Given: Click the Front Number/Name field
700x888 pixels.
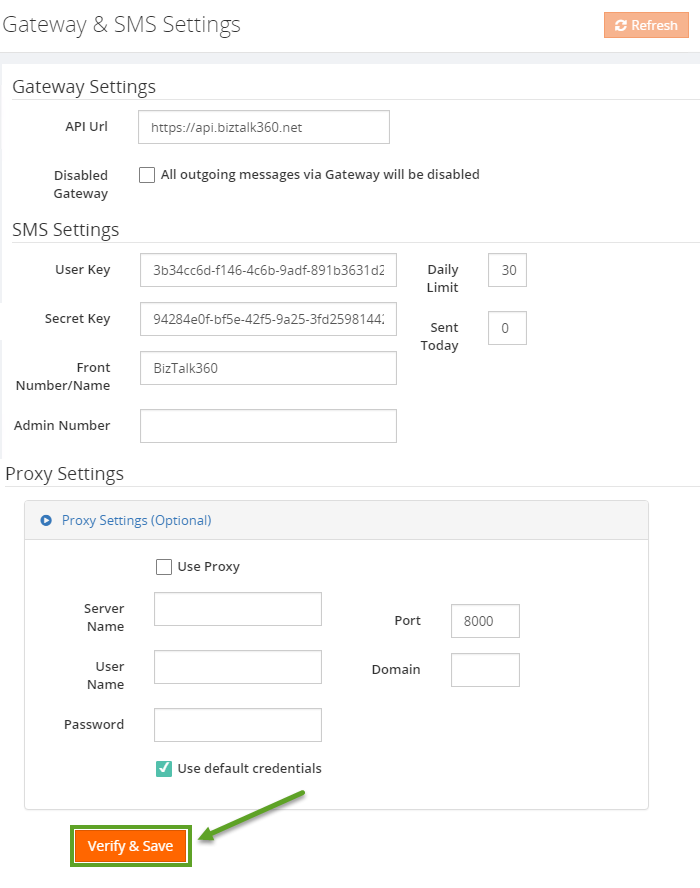Looking at the screenshot, I should 268,368.
